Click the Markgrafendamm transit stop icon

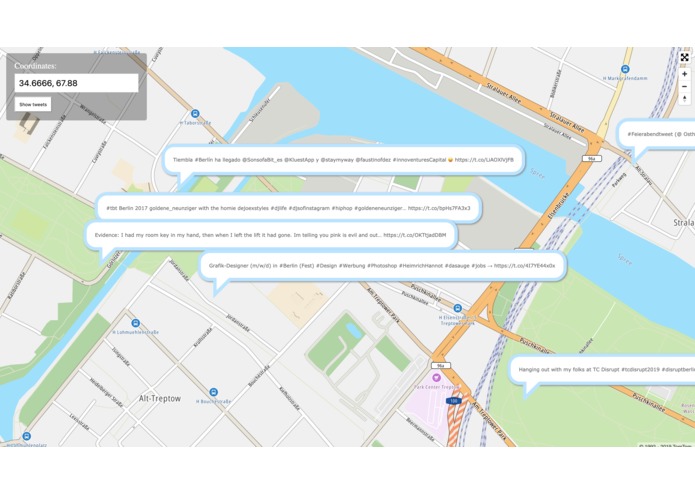point(625,69)
